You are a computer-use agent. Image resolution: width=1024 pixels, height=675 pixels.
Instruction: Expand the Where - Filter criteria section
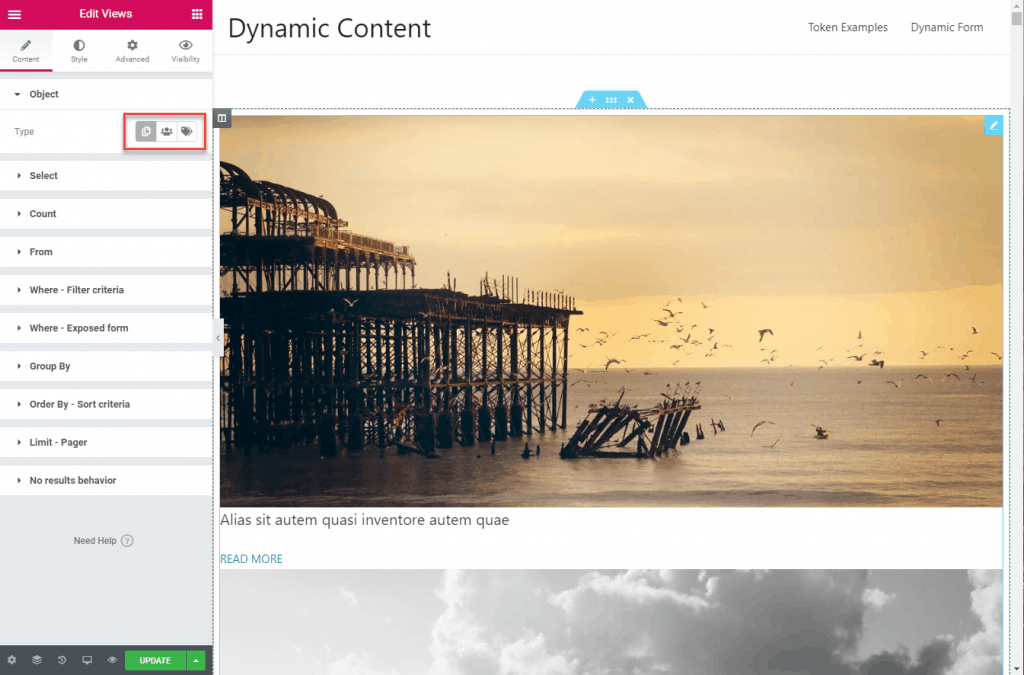(x=76, y=290)
